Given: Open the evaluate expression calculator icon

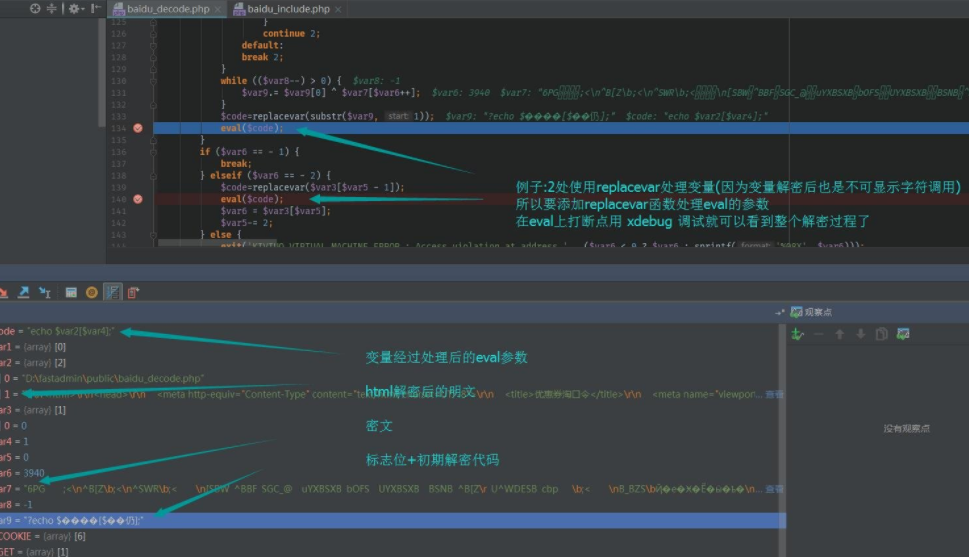Looking at the screenshot, I should pyautogui.click(x=71, y=292).
